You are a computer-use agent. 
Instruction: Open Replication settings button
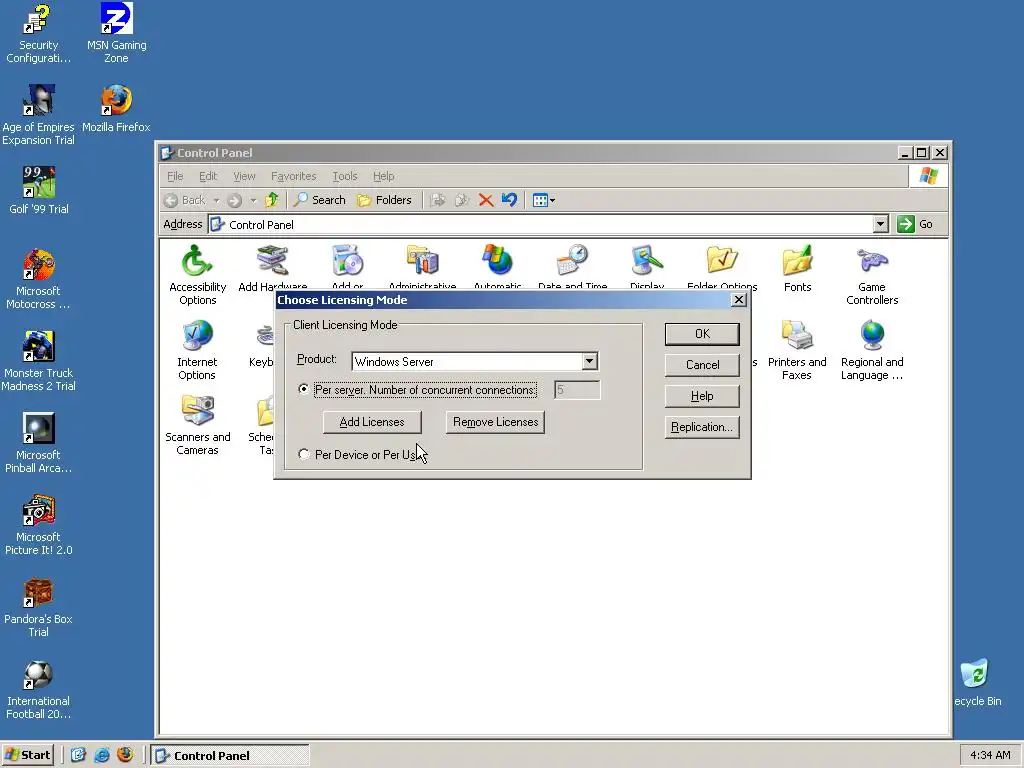tap(702, 427)
